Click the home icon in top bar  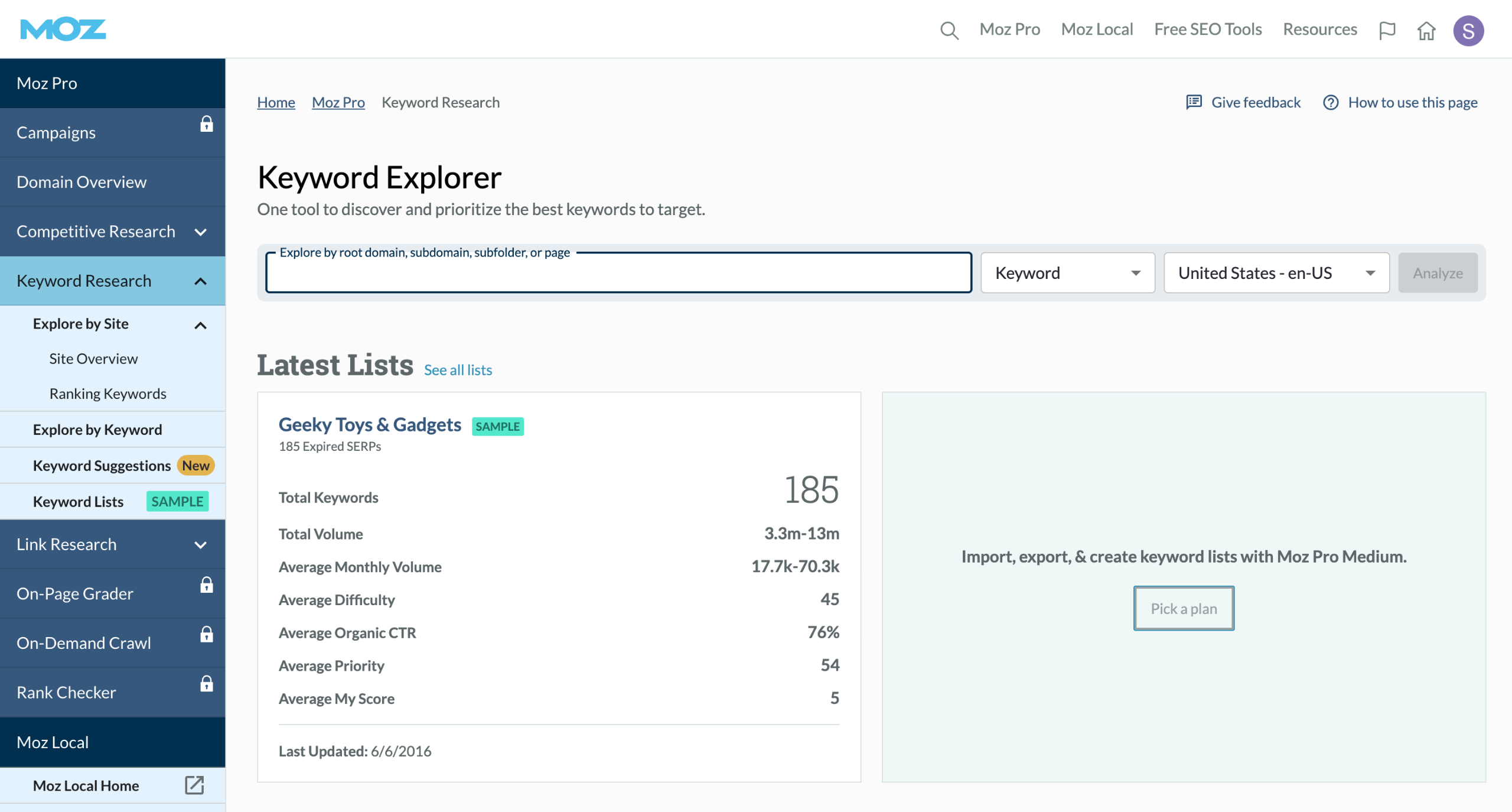coord(1426,30)
